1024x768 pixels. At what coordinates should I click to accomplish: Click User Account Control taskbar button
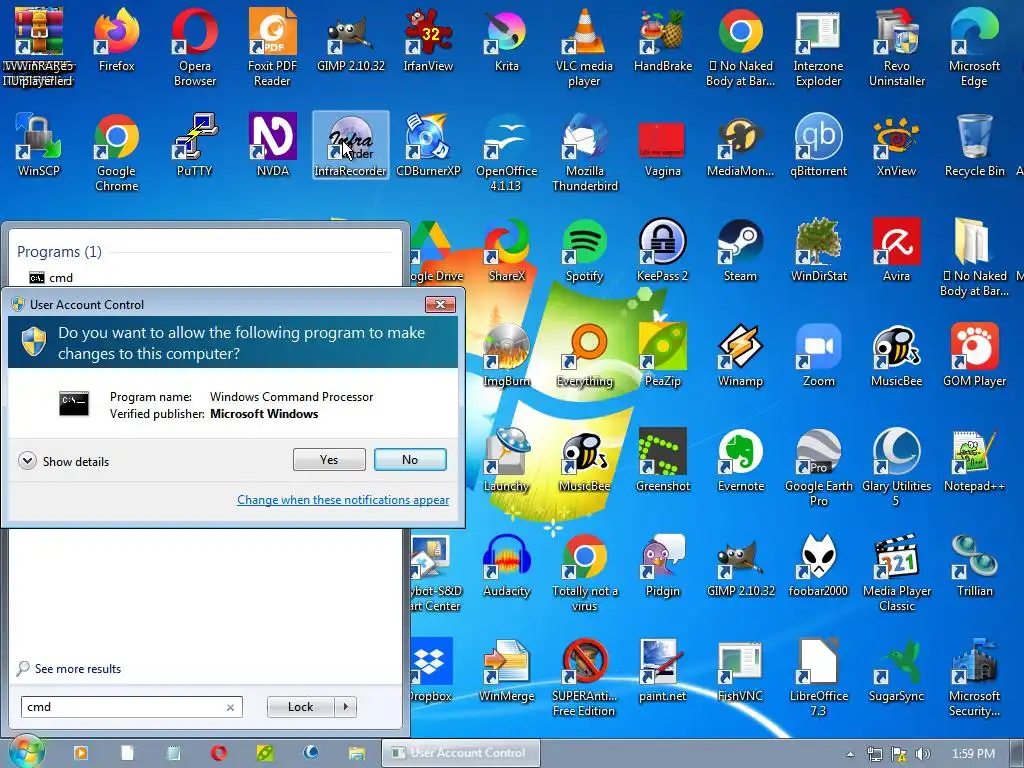[x=460, y=753]
